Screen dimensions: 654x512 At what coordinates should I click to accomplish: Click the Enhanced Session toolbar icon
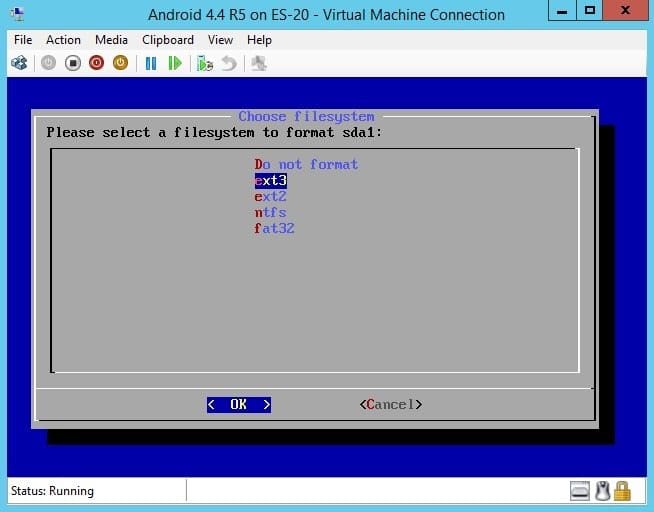[x=259, y=63]
